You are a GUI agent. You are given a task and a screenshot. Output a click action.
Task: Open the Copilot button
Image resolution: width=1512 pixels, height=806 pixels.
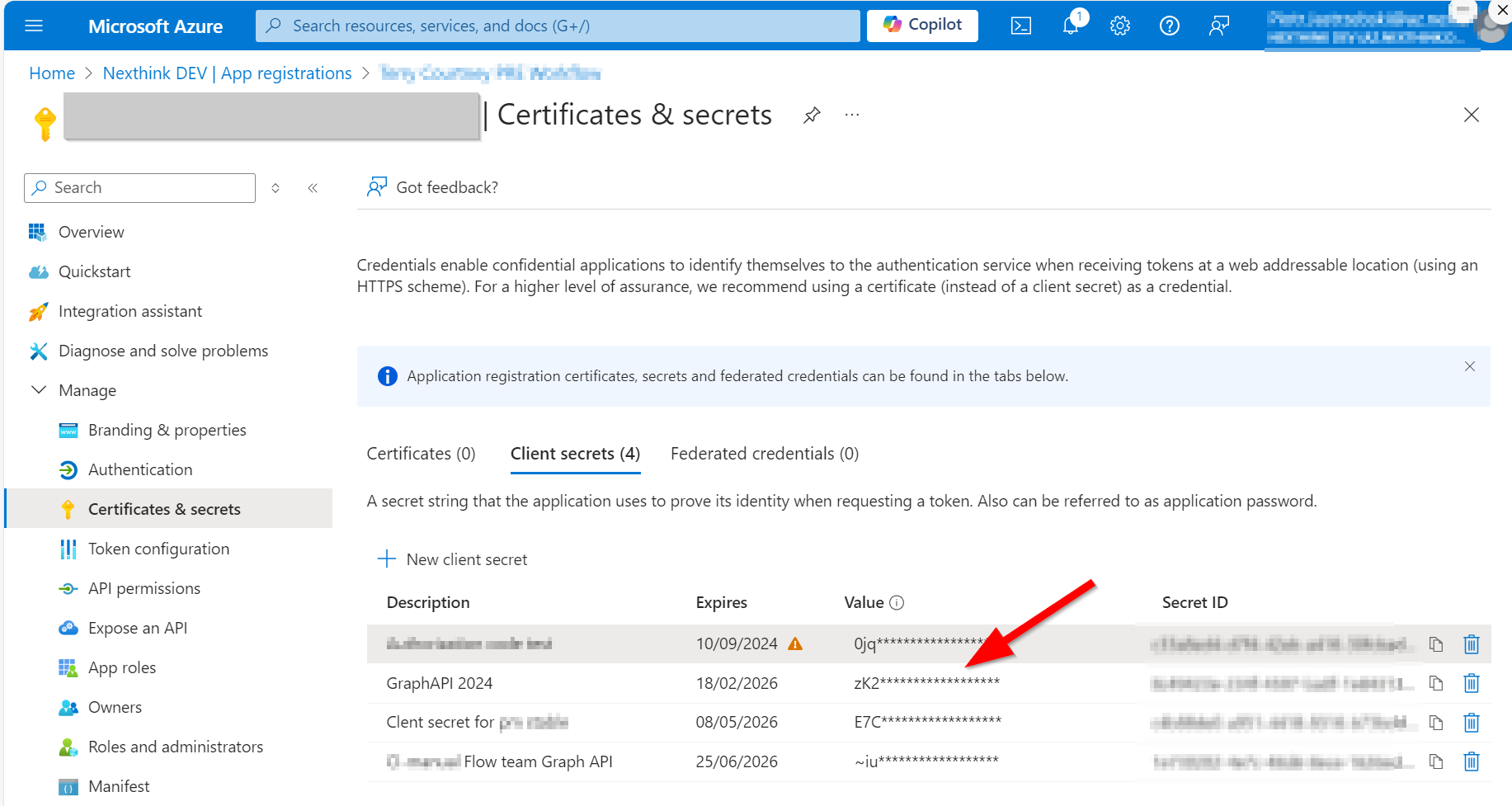(x=922, y=26)
